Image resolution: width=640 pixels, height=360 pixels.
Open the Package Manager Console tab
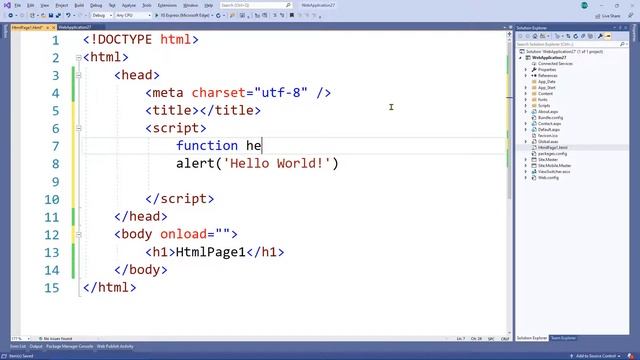[x=69, y=347]
